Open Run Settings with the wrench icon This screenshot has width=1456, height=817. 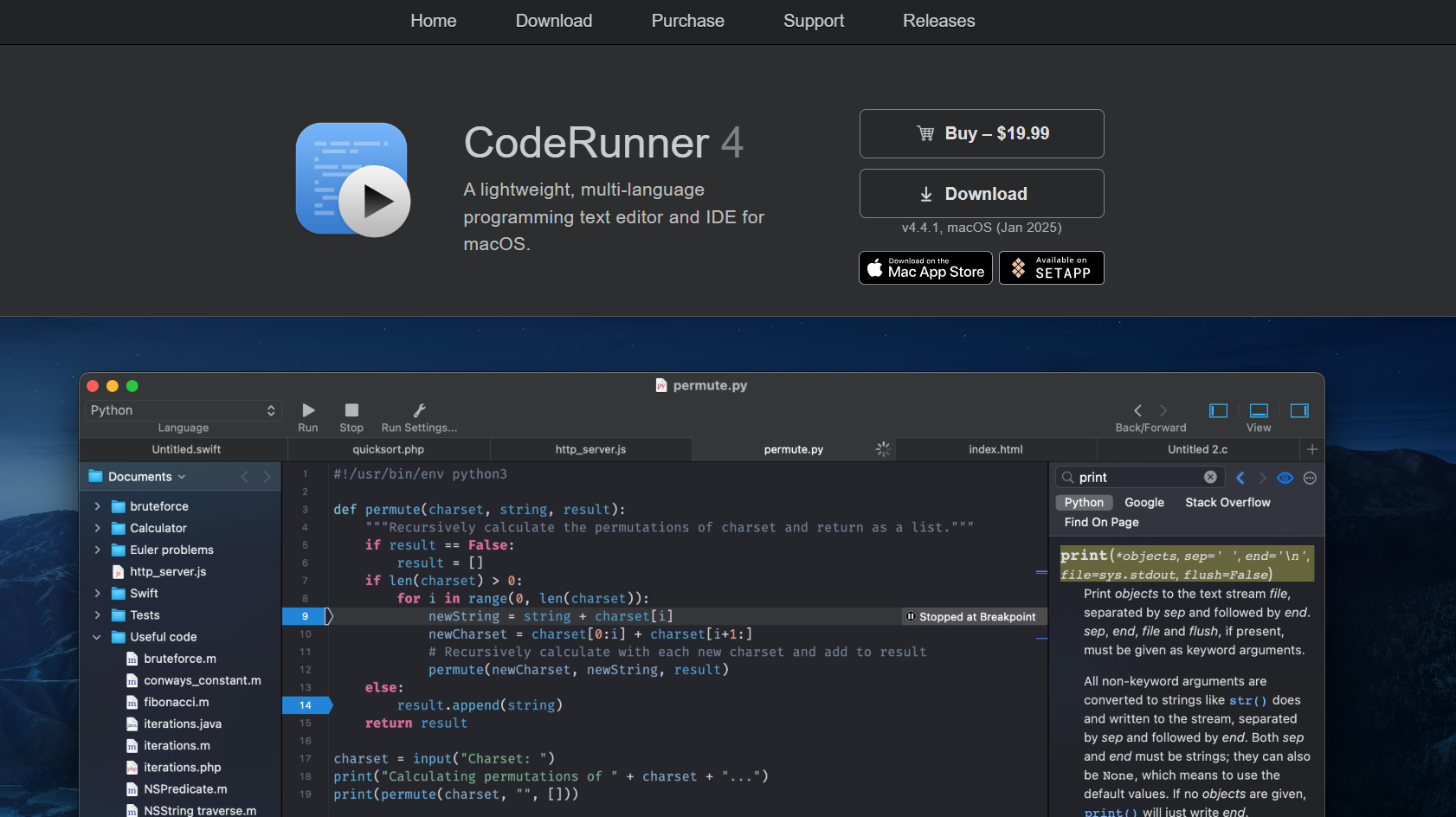tap(419, 412)
